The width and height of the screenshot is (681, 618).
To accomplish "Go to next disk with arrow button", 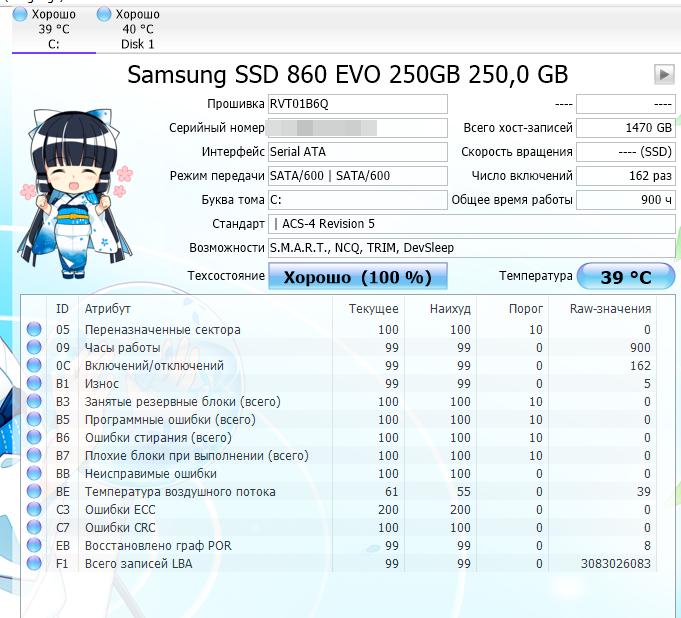I will click(x=664, y=74).
